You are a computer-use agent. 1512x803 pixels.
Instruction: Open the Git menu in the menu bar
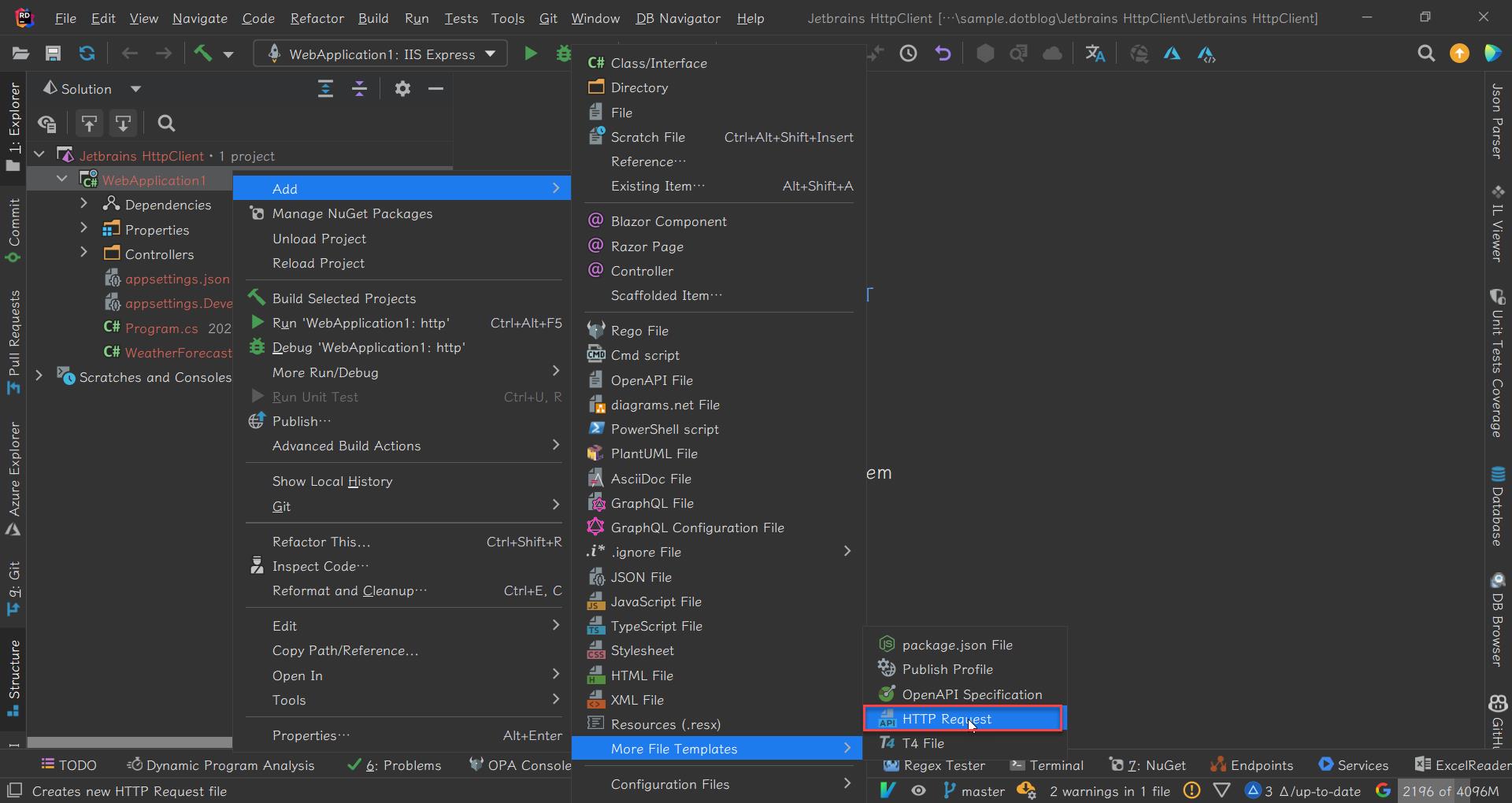548,18
